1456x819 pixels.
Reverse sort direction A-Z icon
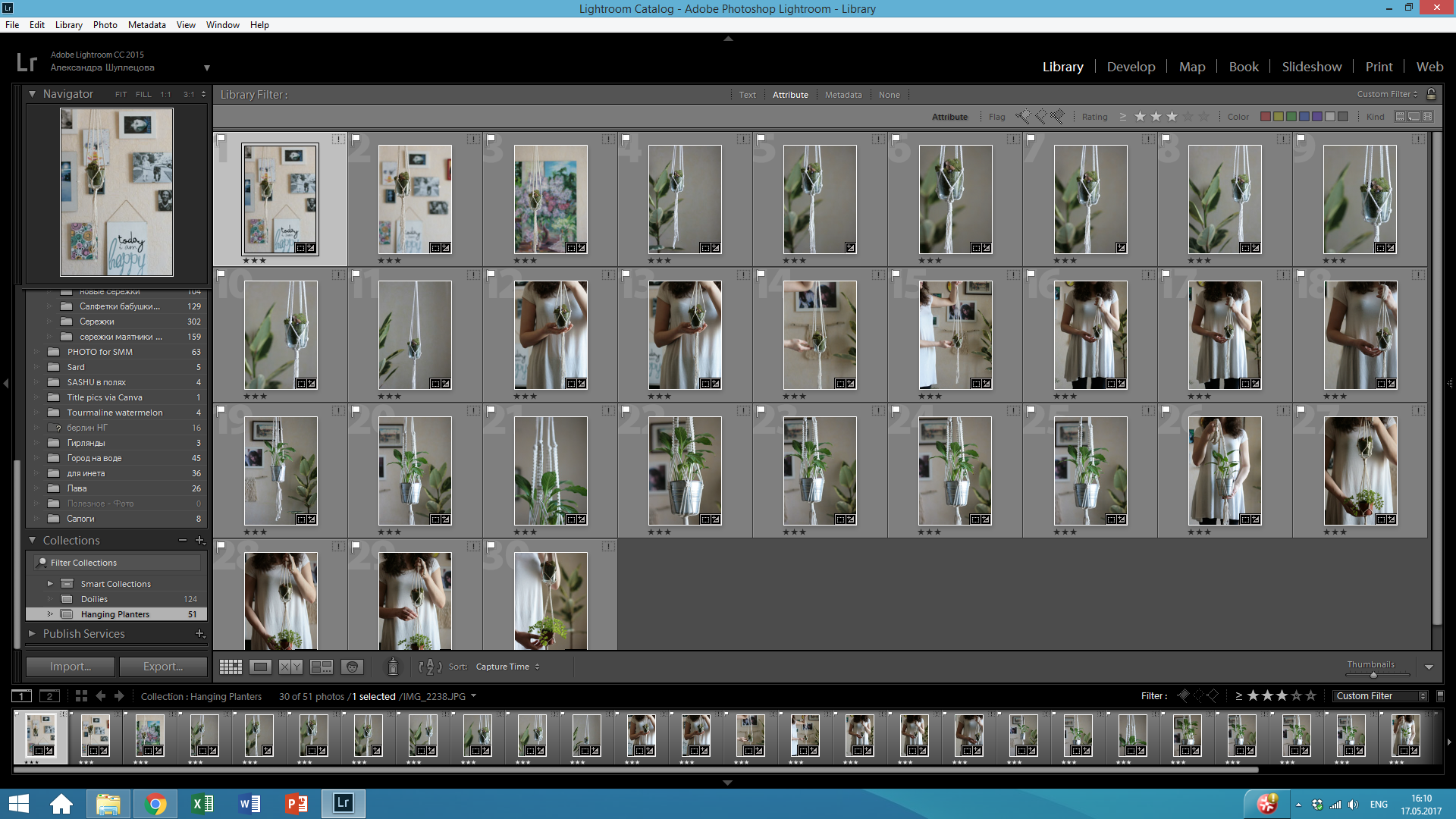click(x=430, y=667)
